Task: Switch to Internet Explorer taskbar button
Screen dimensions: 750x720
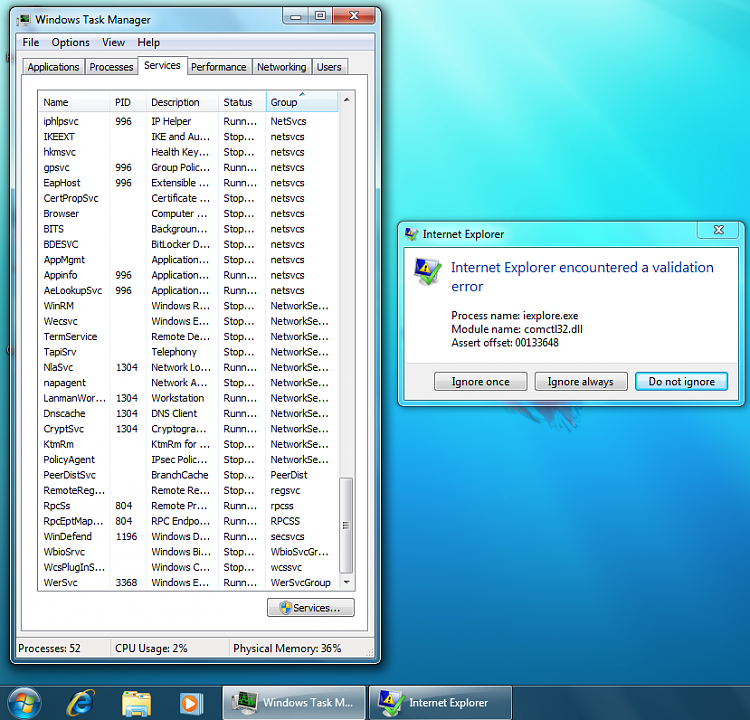Action: [441, 703]
